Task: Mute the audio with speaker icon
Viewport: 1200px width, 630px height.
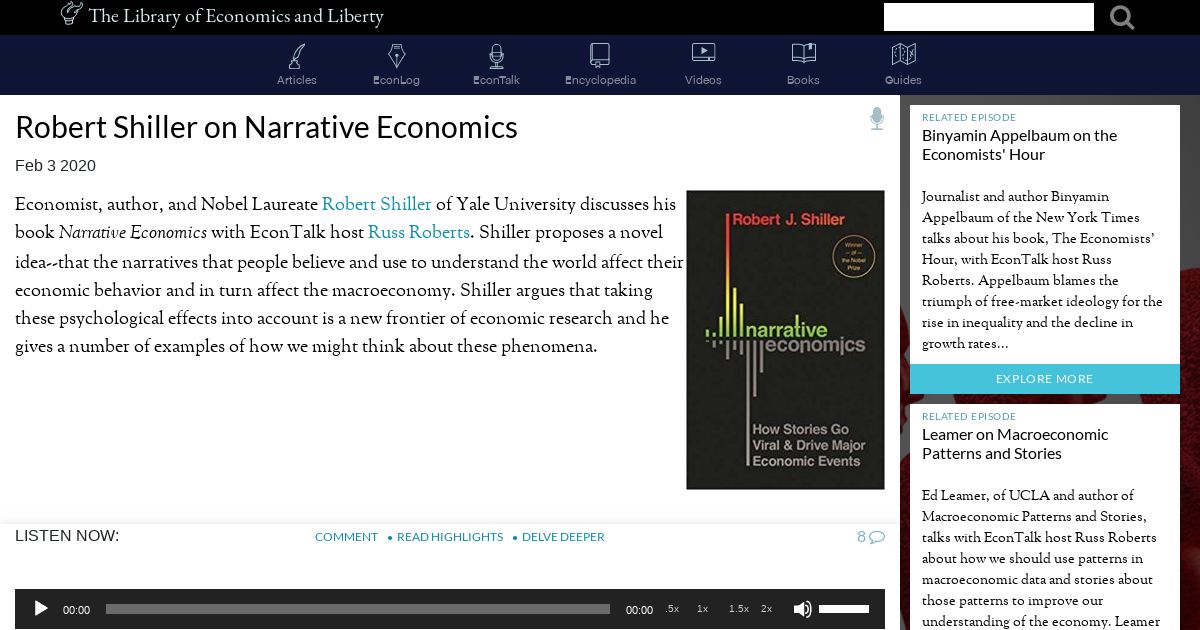Action: pyautogui.click(x=802, y=609)
